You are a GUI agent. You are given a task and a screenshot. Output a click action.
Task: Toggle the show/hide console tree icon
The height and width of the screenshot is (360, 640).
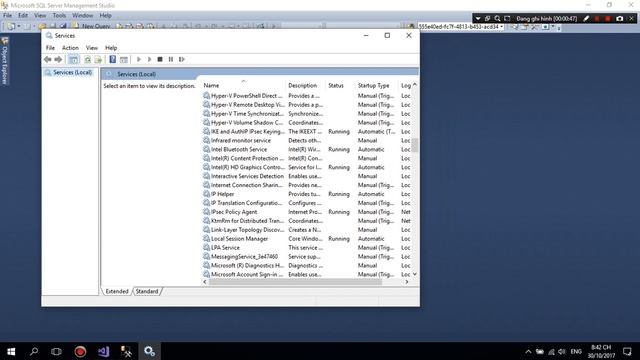click(x=73, y=60)
